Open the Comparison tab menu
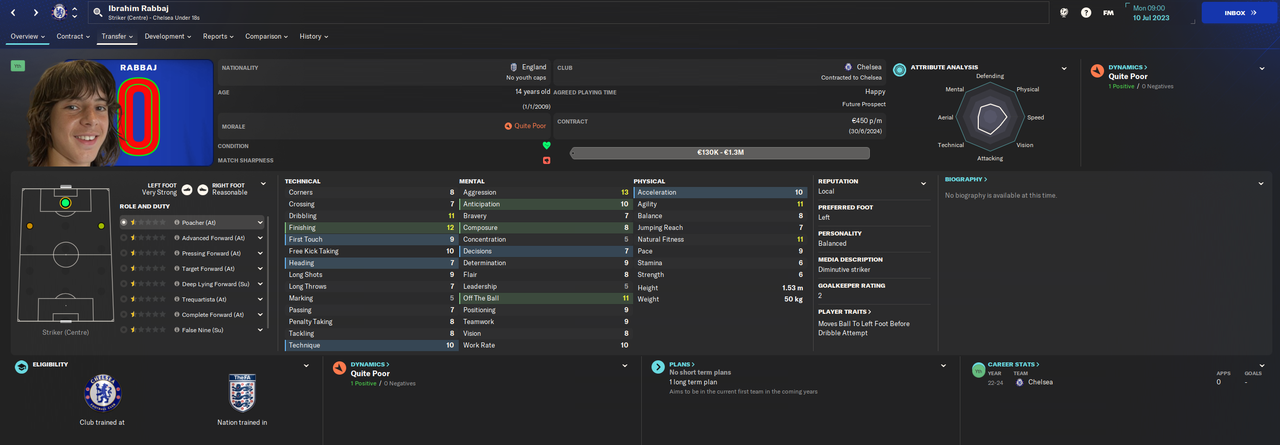 pos(267,36)
